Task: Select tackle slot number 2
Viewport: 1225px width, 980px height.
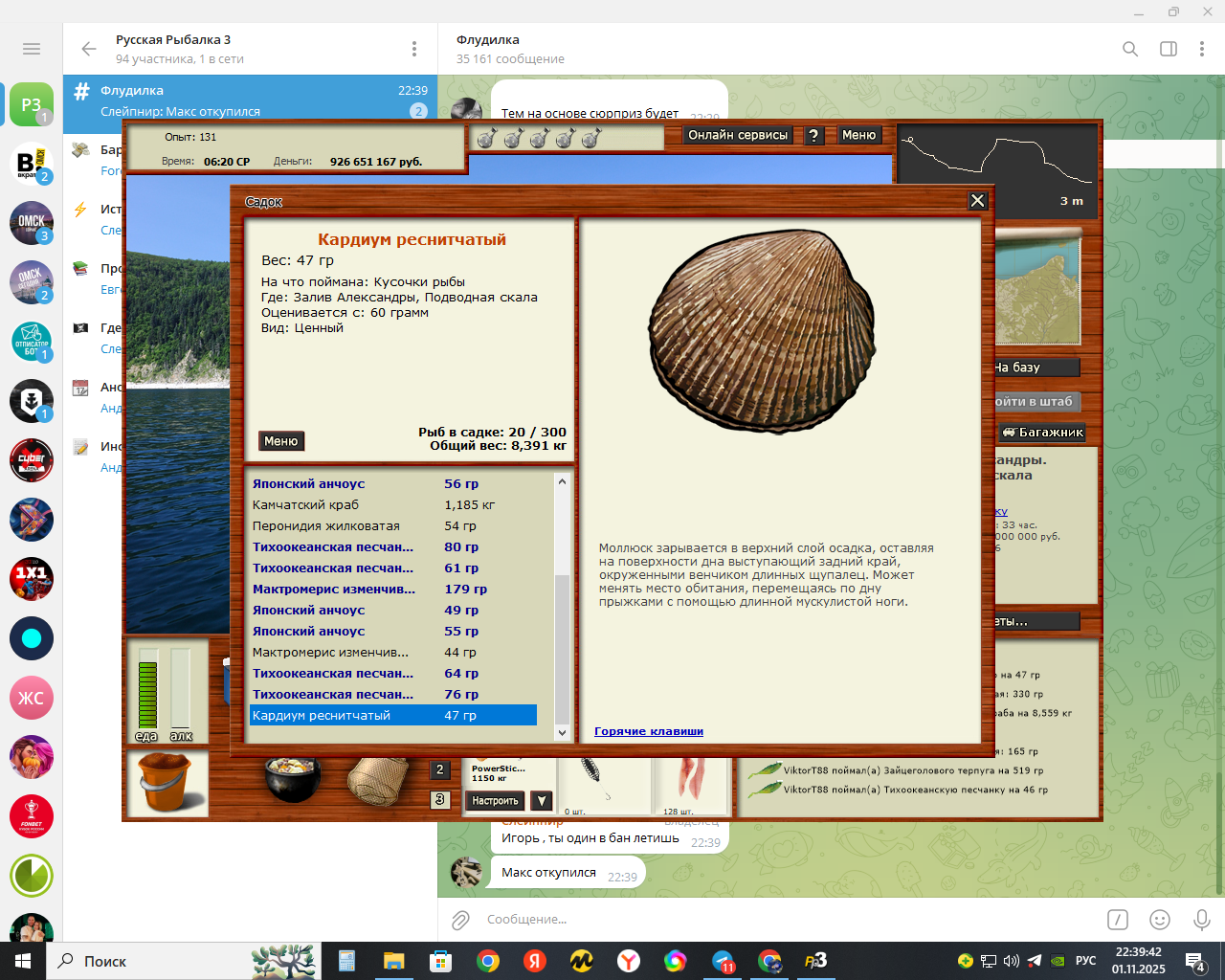Action: point(440,770)
